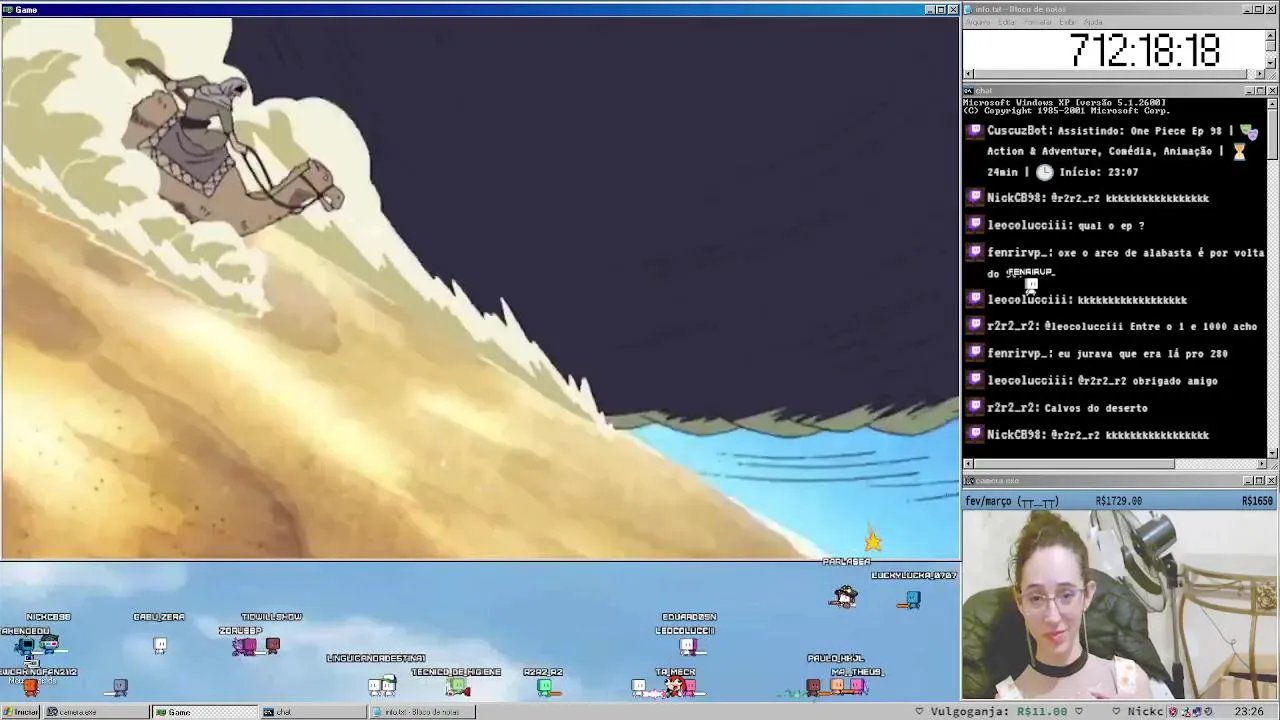This screenshot has height=720, width=1280.
Task: Click the ZORLB8P name label in game overlay
Action: [240, 631]
